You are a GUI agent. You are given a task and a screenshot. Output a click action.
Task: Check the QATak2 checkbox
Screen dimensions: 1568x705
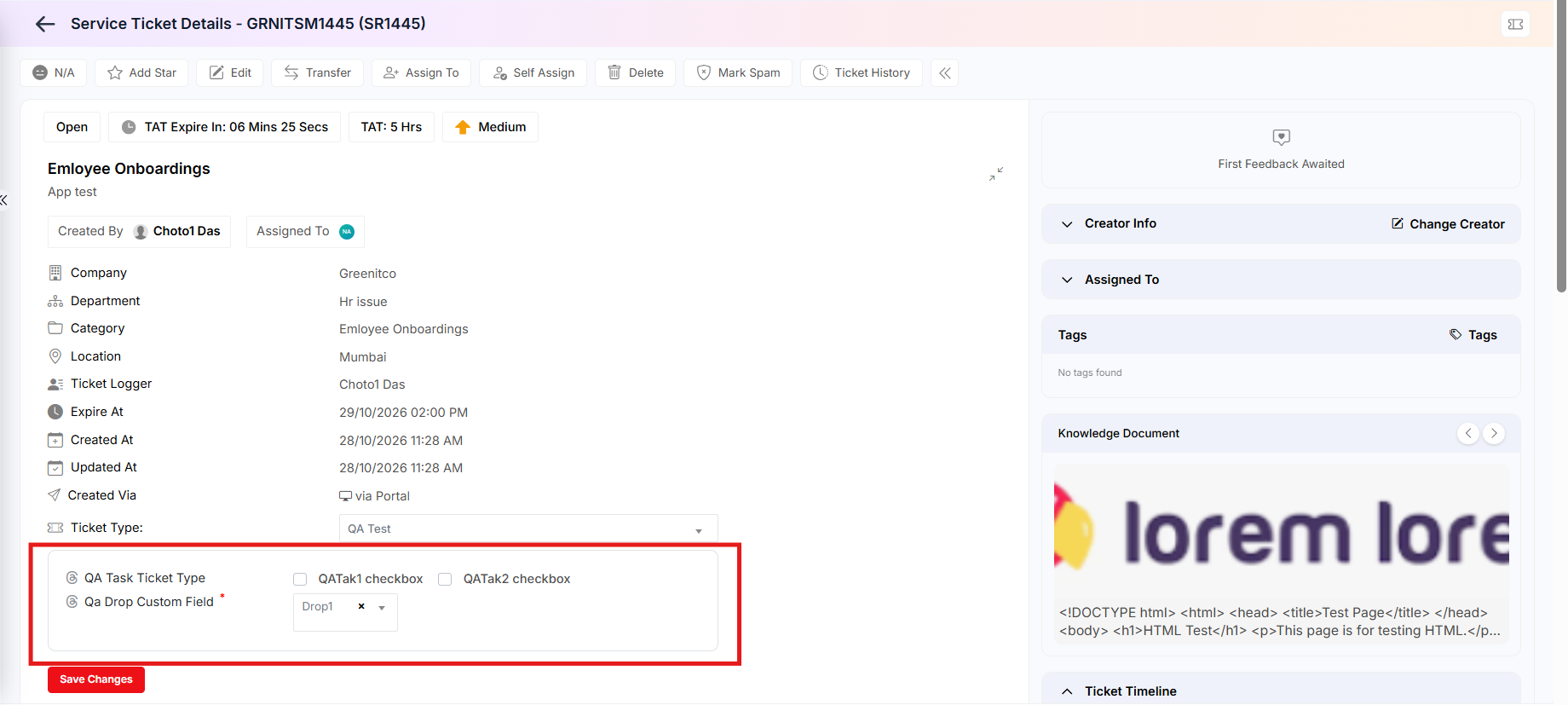(445, 580)
